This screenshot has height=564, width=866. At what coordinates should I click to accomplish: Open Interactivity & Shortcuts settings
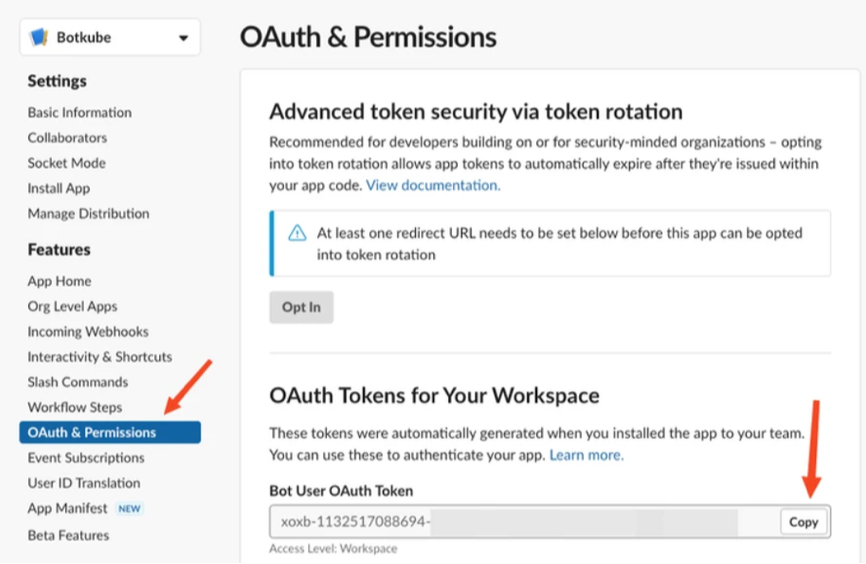[x=99, y=357]
